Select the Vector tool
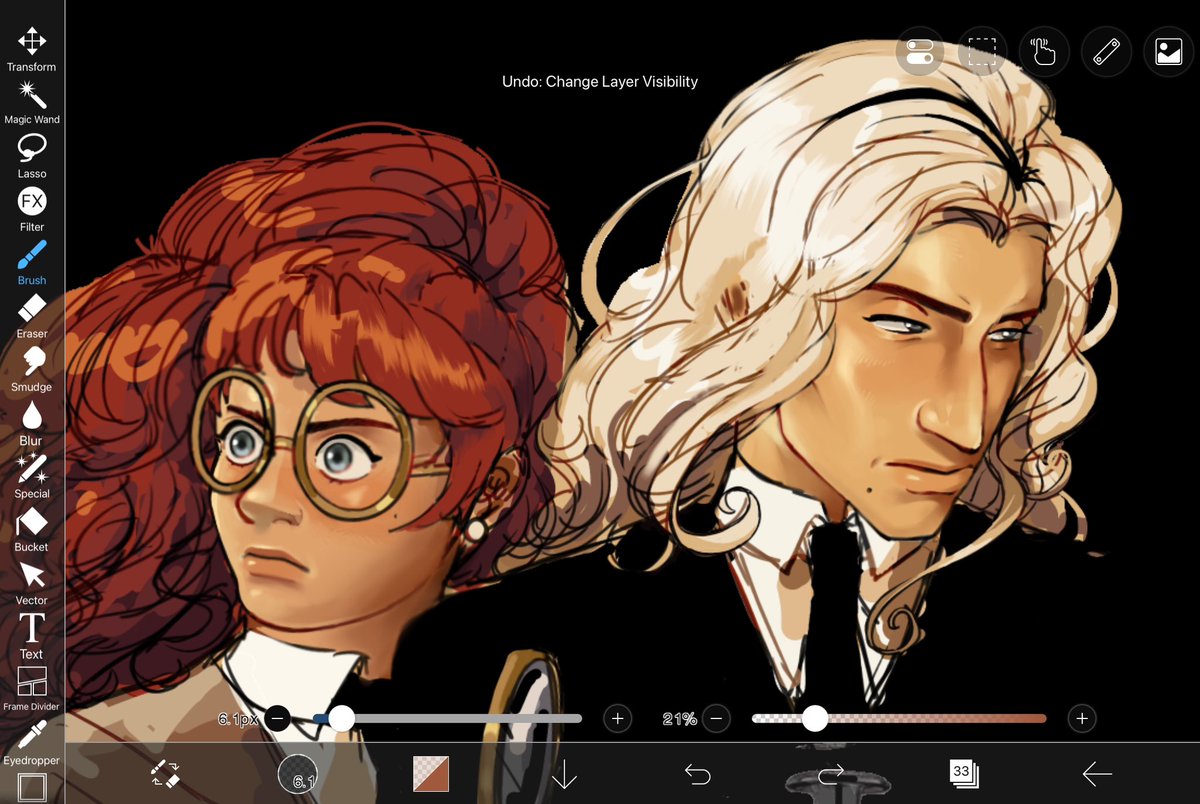 point(32,584)
